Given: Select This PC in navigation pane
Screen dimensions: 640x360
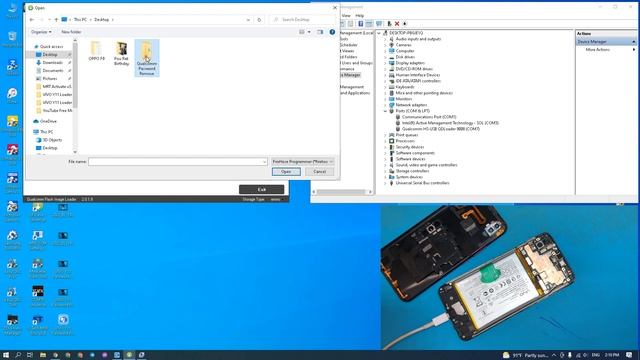Looking at the screenshot, I should click(46, 132).
